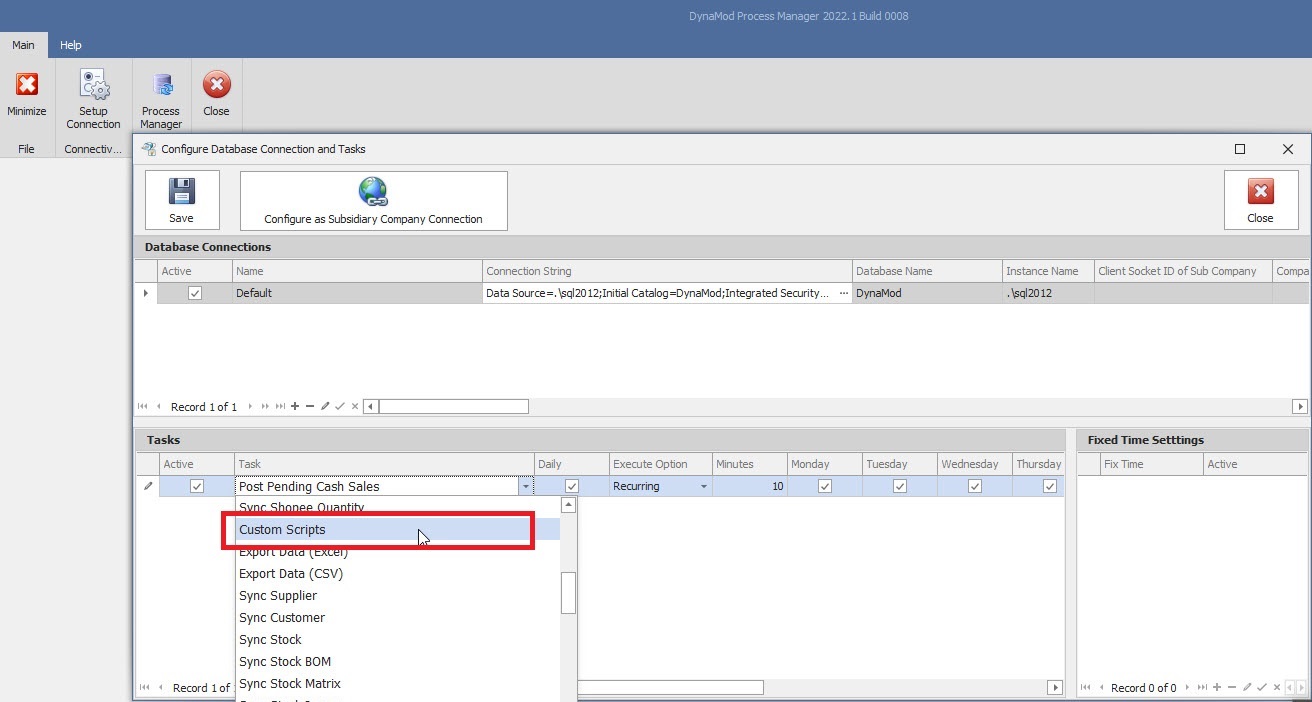Open Setup Connection from the ribbon

(94, 99)
